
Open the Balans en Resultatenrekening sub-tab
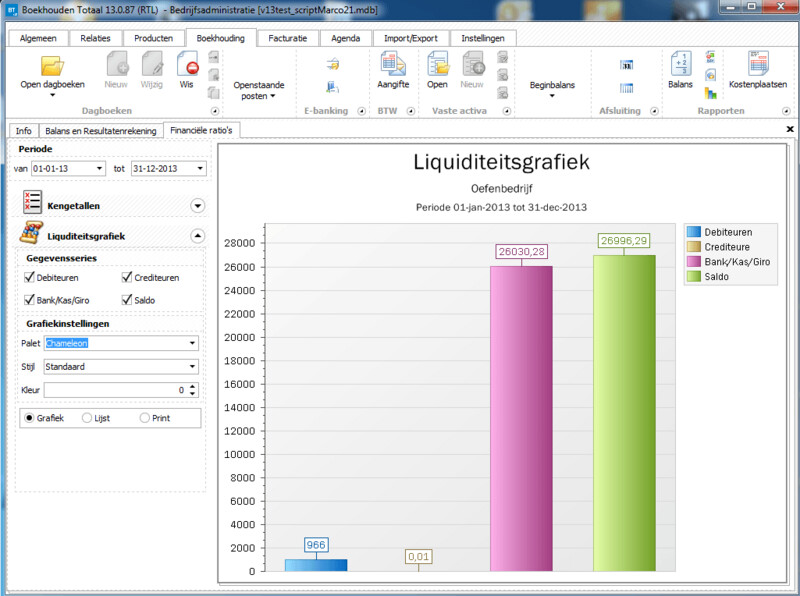[x=101, y=131]
